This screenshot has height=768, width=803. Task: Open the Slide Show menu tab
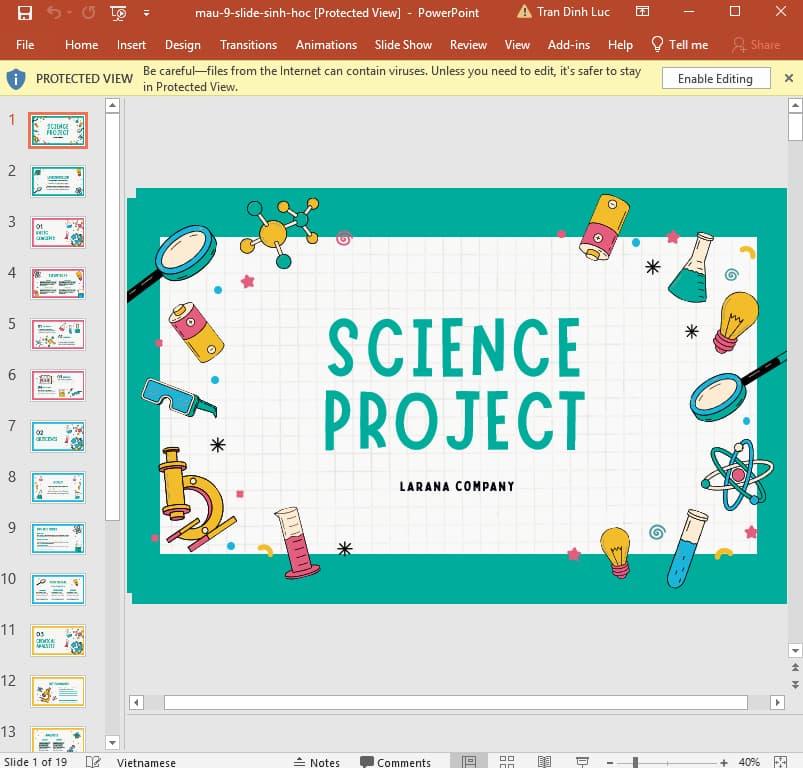tap(403, 45)
